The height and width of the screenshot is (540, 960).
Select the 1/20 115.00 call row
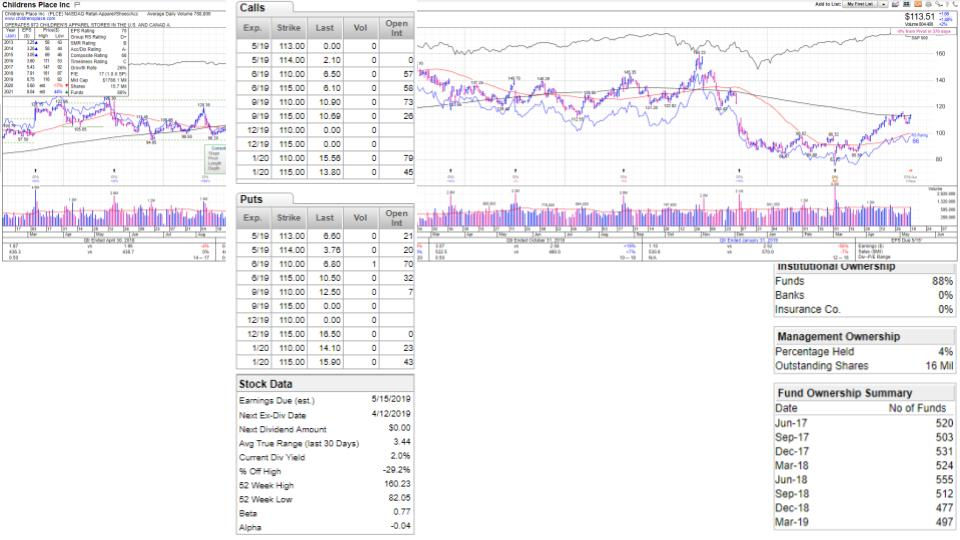[x=325, y=173]
